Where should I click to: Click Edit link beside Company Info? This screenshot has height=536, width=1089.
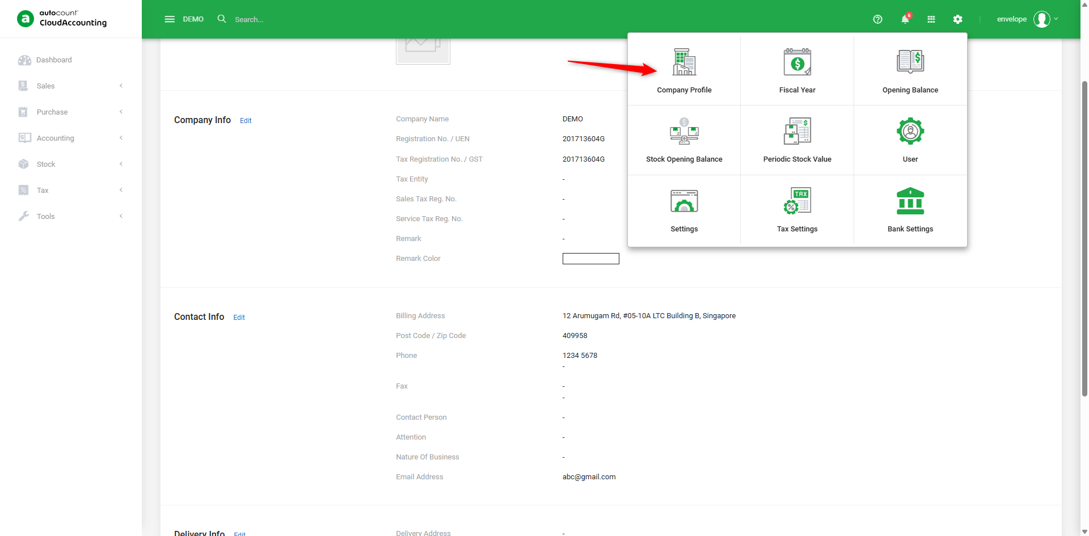tap(246, 121)
